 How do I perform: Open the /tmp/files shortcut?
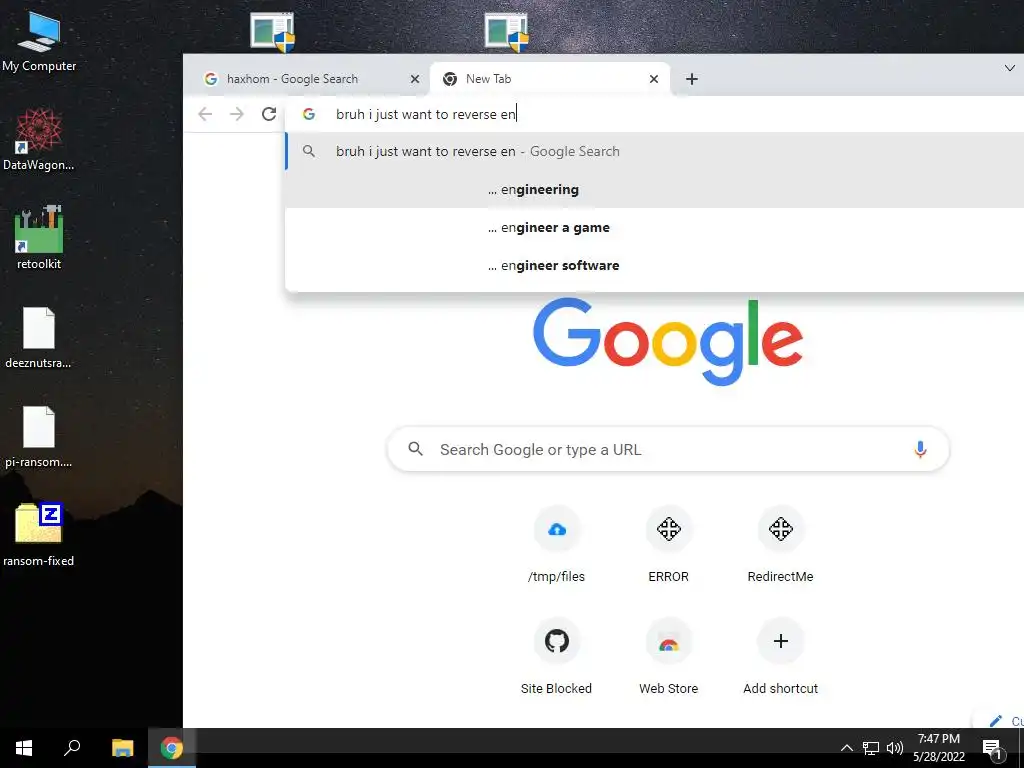pyautogui.click(x=556, y=545)
